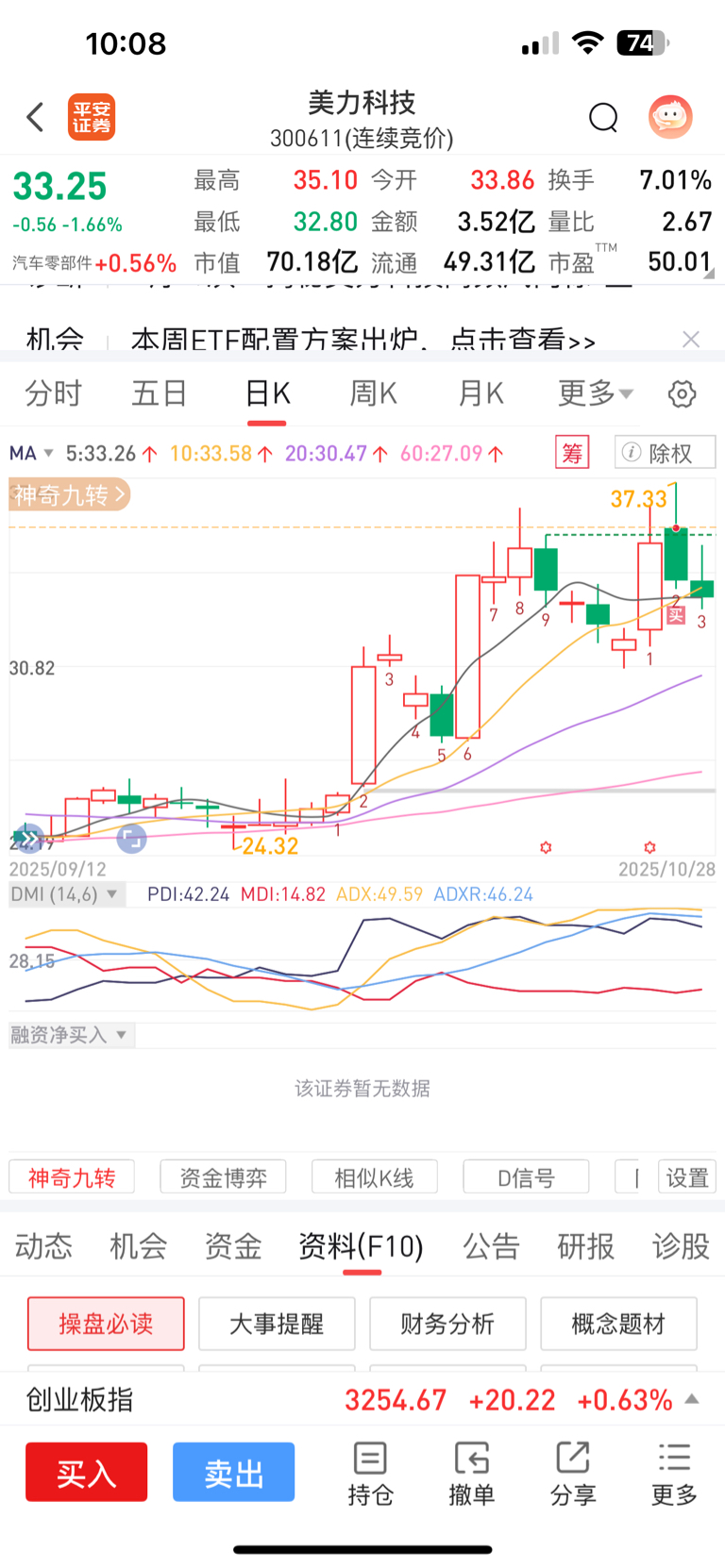Expand the 更多 chart period dropdown
Screen dimensions: 725x1568
[596, 393]
